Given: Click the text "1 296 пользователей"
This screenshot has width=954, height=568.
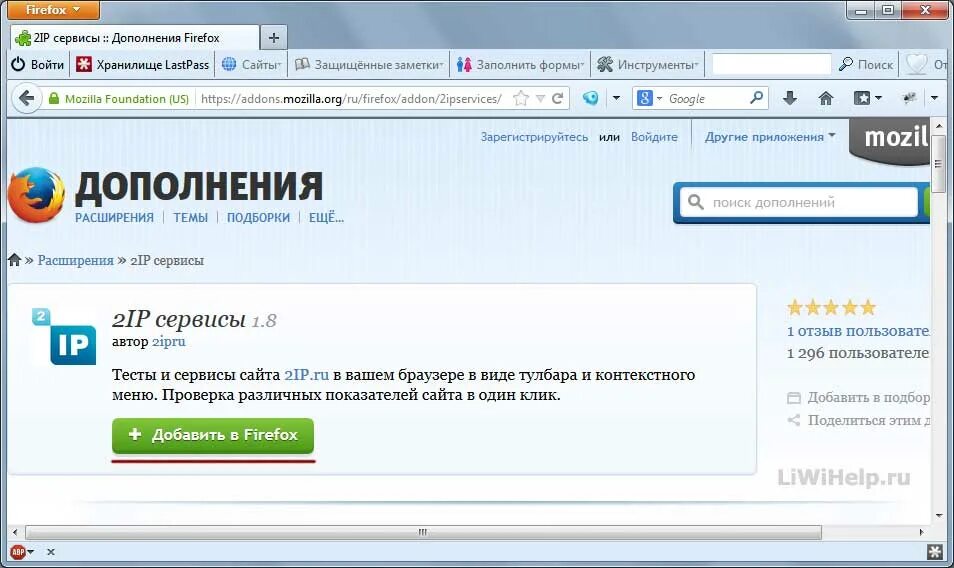Looking at the screenshot, I should [x=858, y=353].
